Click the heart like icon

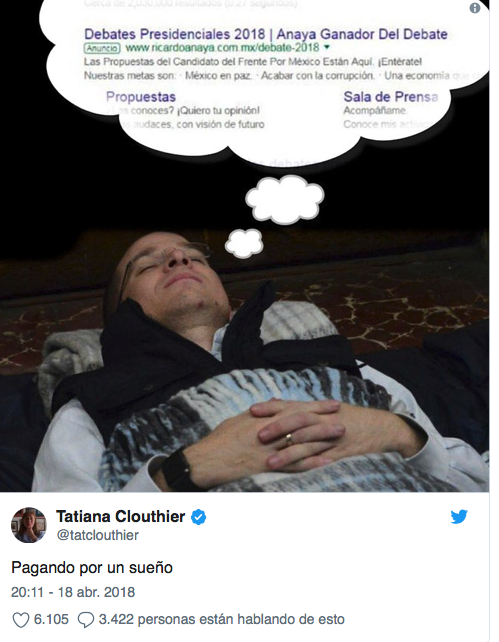tap(20, 619)
